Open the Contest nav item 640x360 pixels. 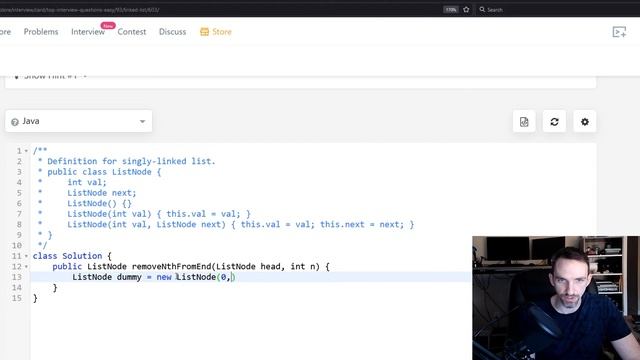click(131, 32)
